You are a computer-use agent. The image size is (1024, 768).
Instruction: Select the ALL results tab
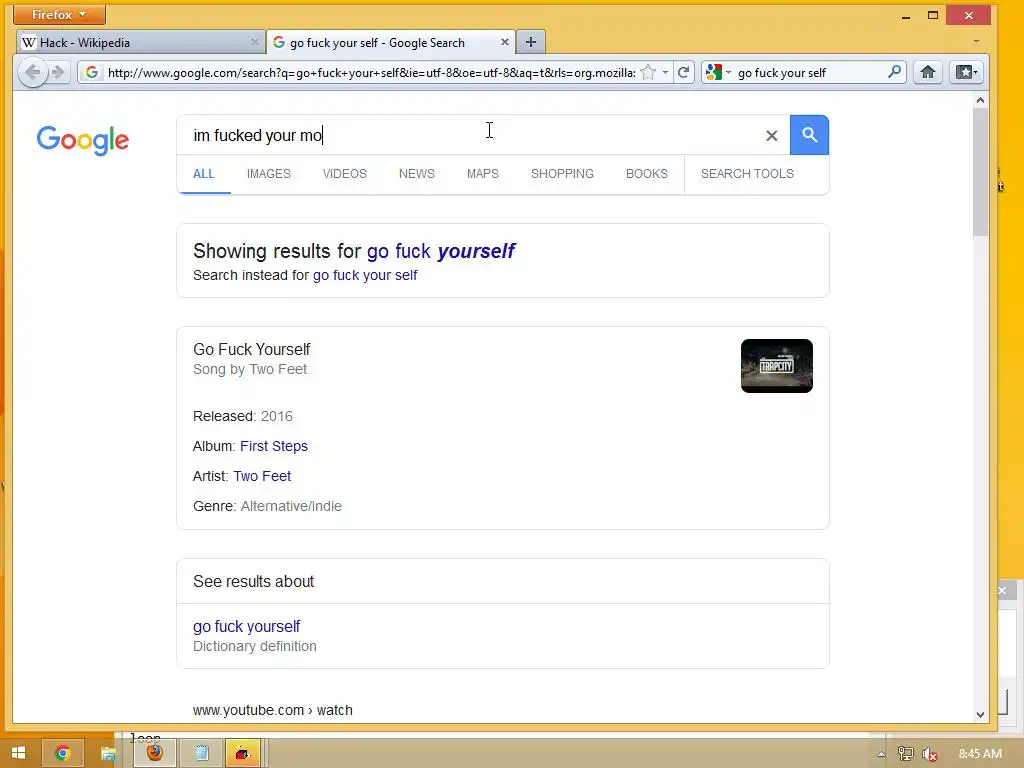(x=204, y=174)
